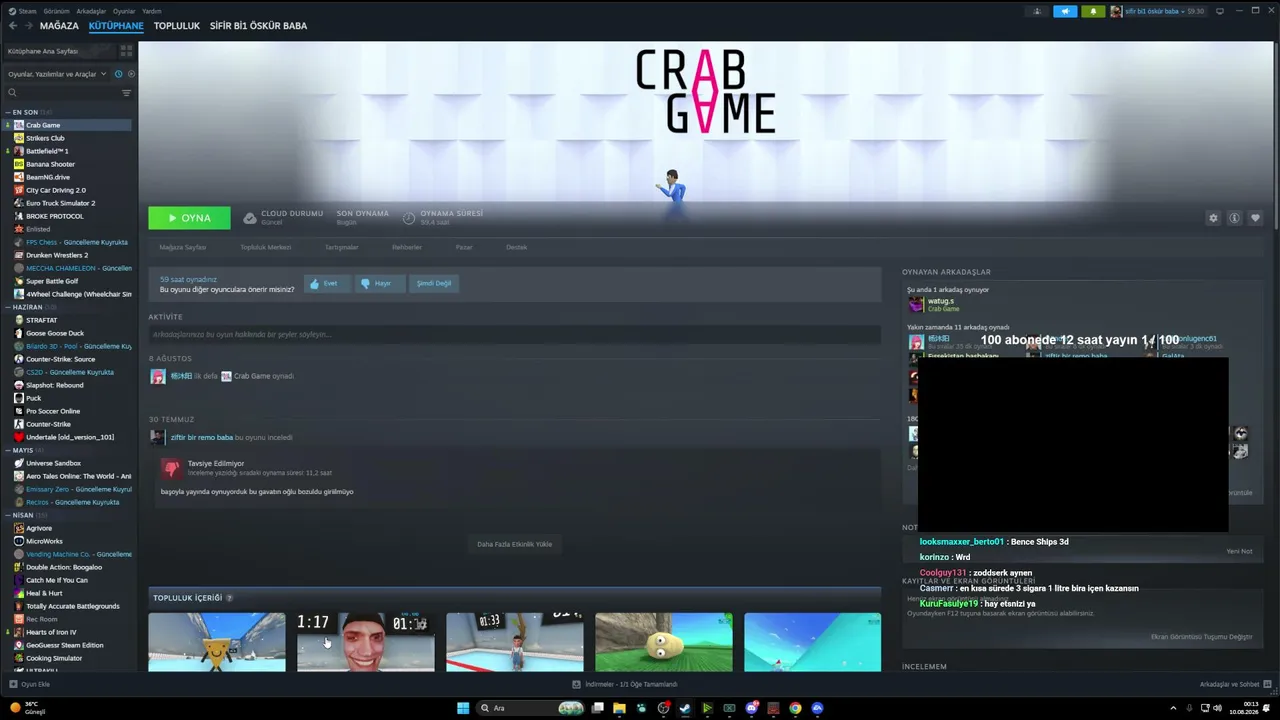This screenshot has height=720, width=1280.
Task: Launch Crab Game with OYNA button
Action: [x=189, y=218]
